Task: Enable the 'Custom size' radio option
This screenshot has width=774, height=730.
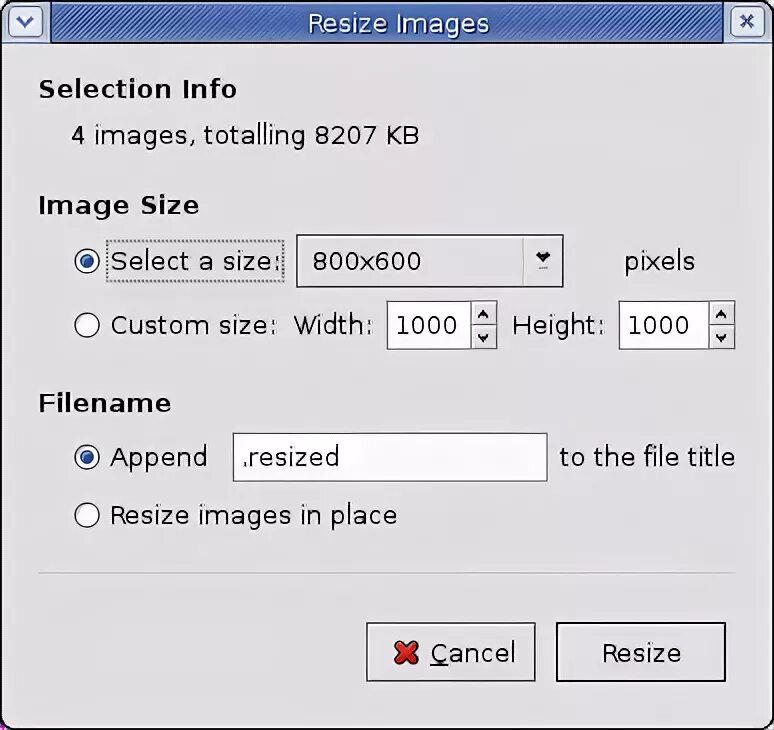Action: click(87, 325)
